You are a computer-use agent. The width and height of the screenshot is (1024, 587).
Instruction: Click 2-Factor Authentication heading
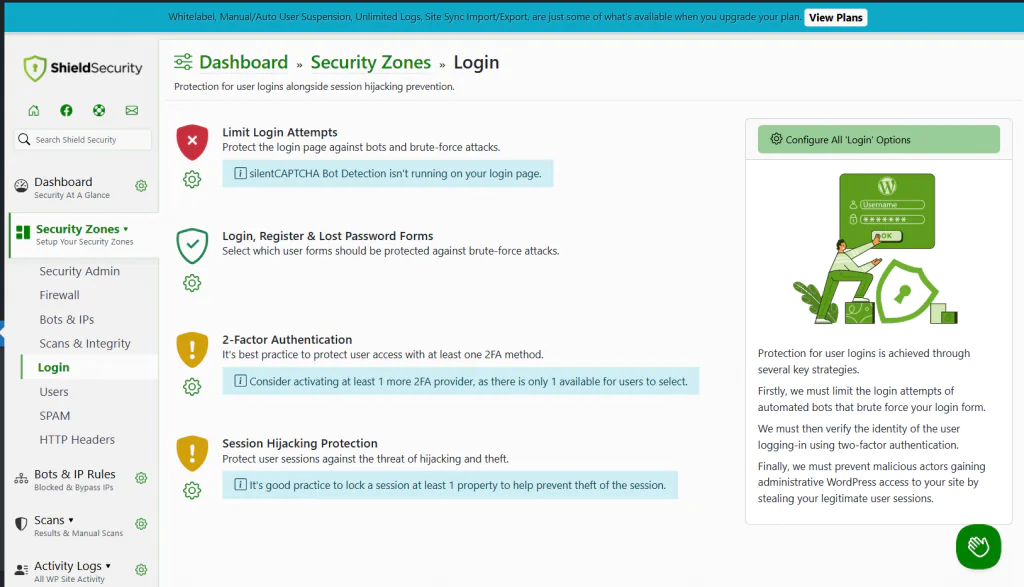click(287, 340)
